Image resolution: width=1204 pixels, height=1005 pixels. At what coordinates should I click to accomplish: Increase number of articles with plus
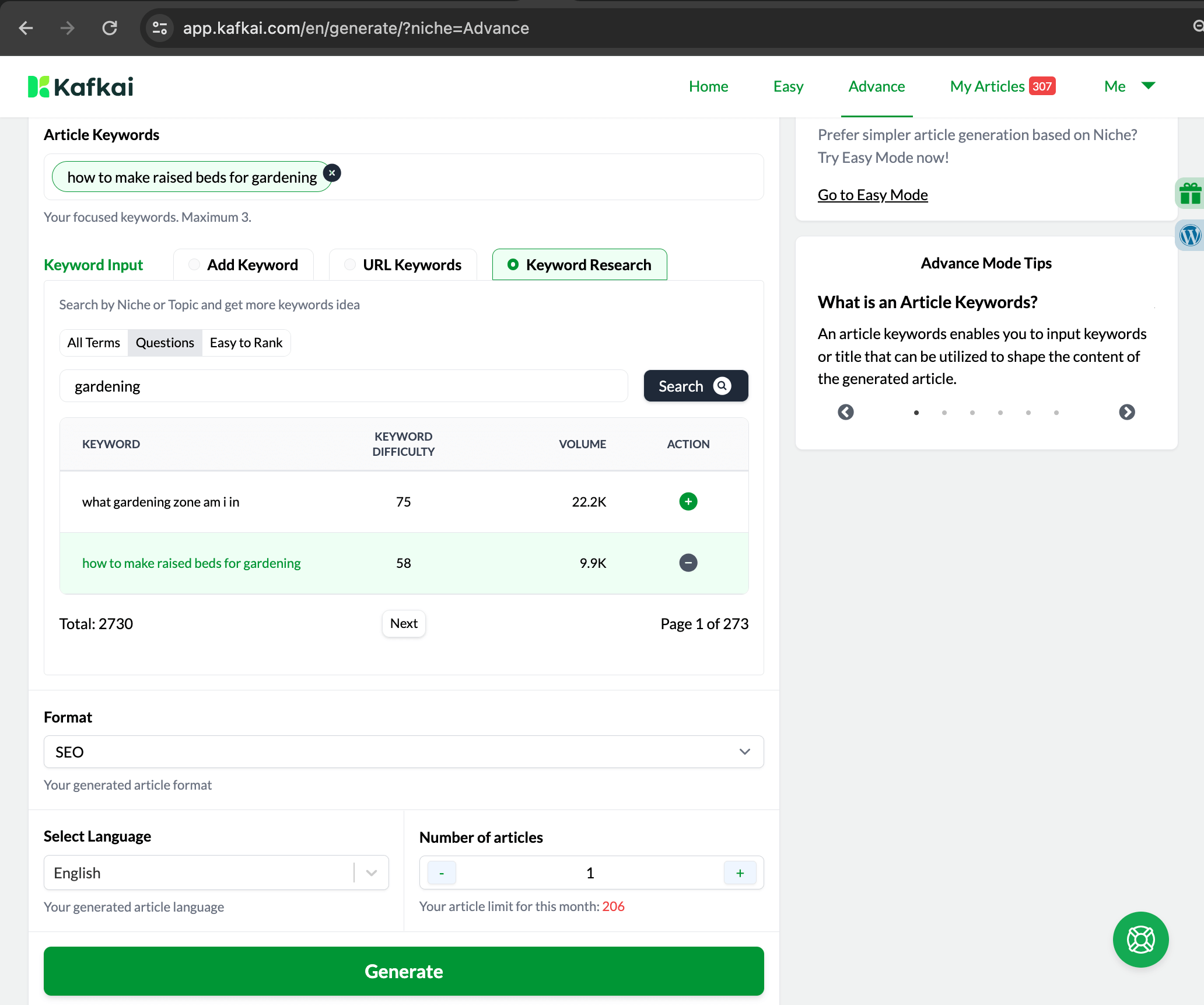(739, 873)
